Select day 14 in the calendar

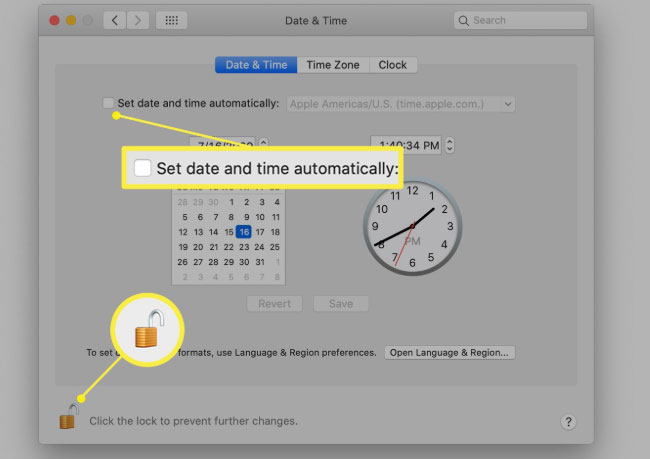[x=213, y=232]
